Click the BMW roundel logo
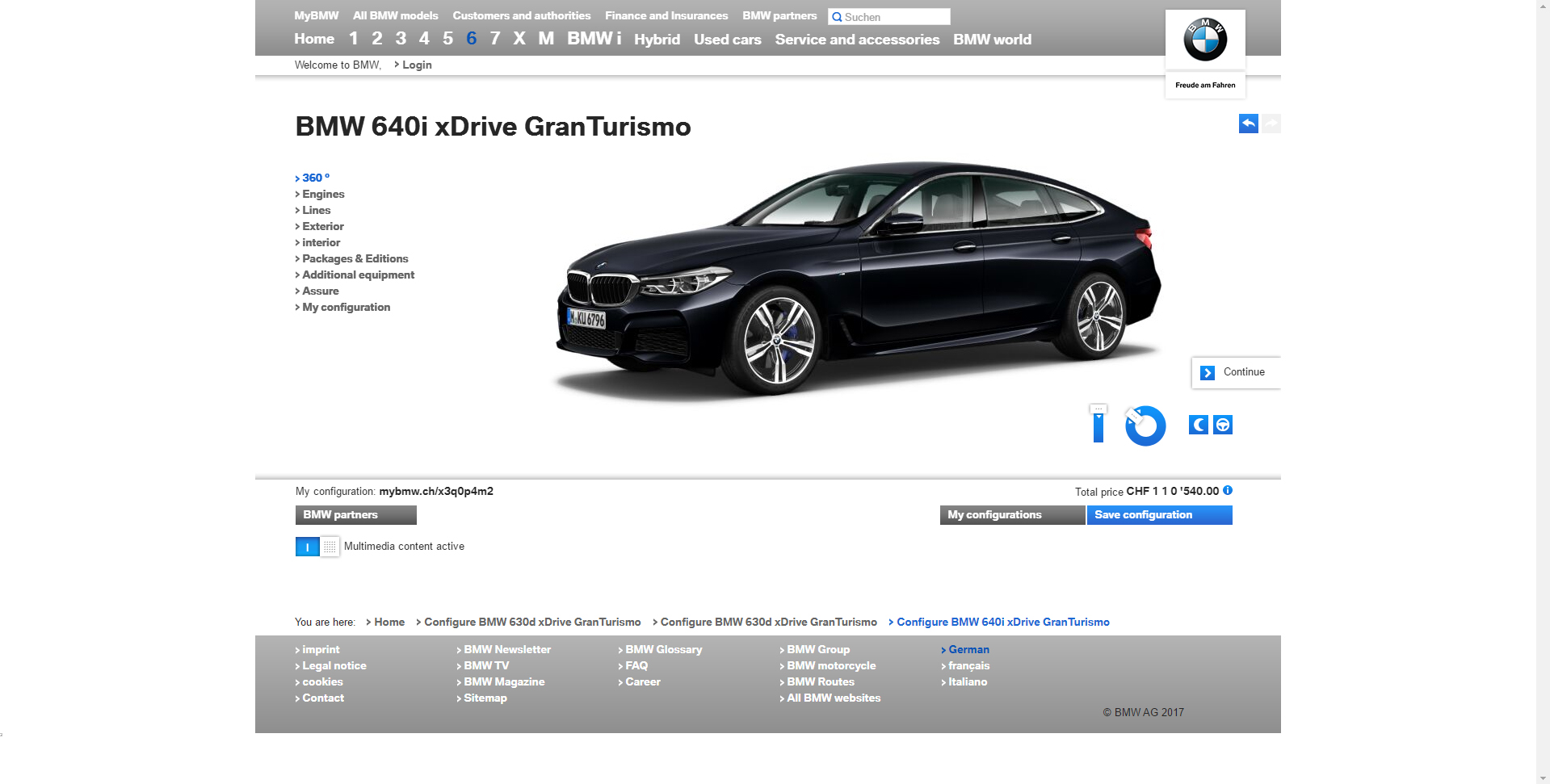 [1205, 40]
